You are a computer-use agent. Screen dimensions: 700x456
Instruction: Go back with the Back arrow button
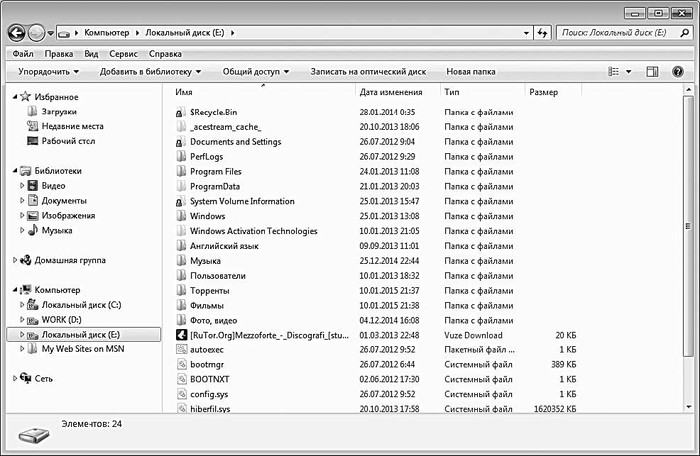coord(16,33)
